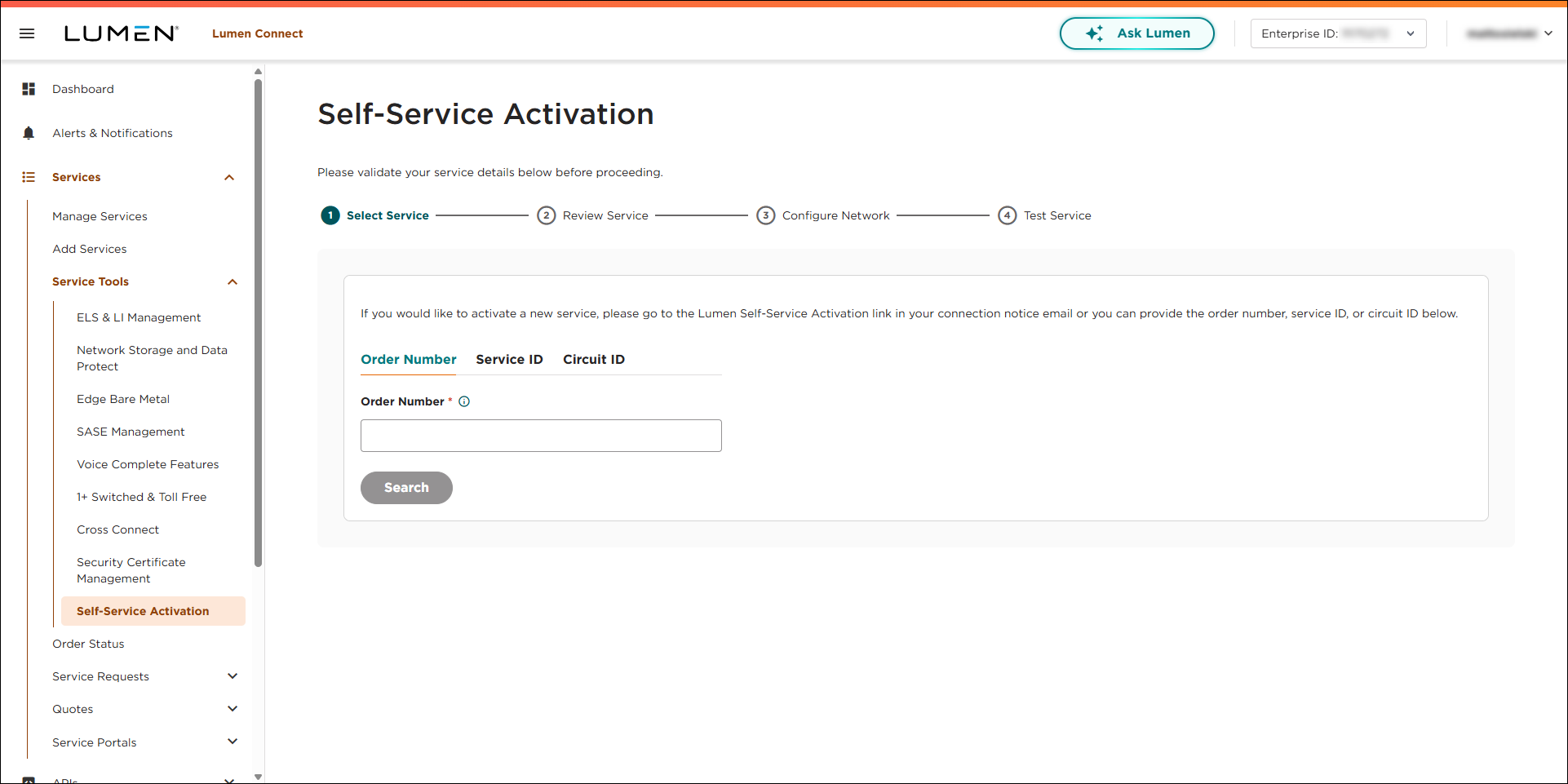The height and width of the screenshot is (784, 1568).
Task: Open ELS & LI Management
Action: tap(139, 317)
